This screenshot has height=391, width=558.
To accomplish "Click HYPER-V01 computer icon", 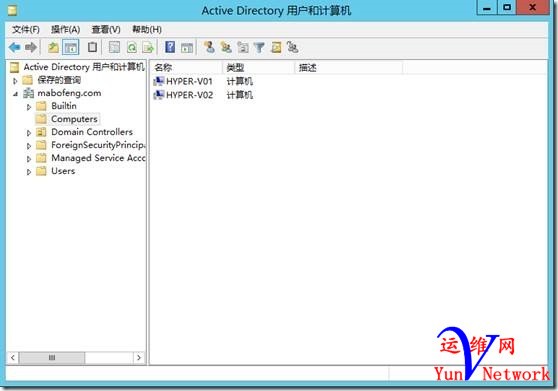I will 158,81.
